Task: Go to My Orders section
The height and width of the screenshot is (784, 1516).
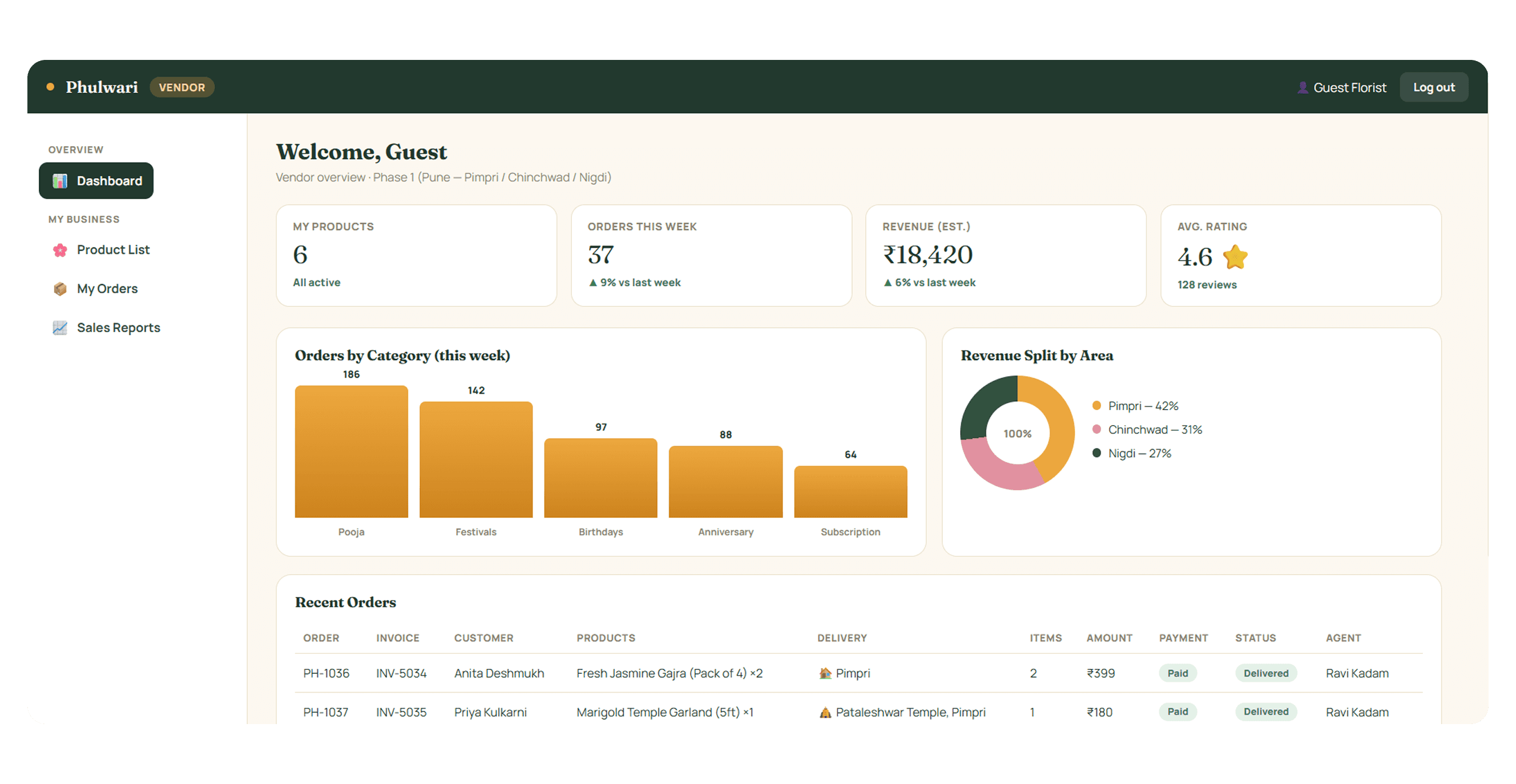Action: (x=107, y=289)
